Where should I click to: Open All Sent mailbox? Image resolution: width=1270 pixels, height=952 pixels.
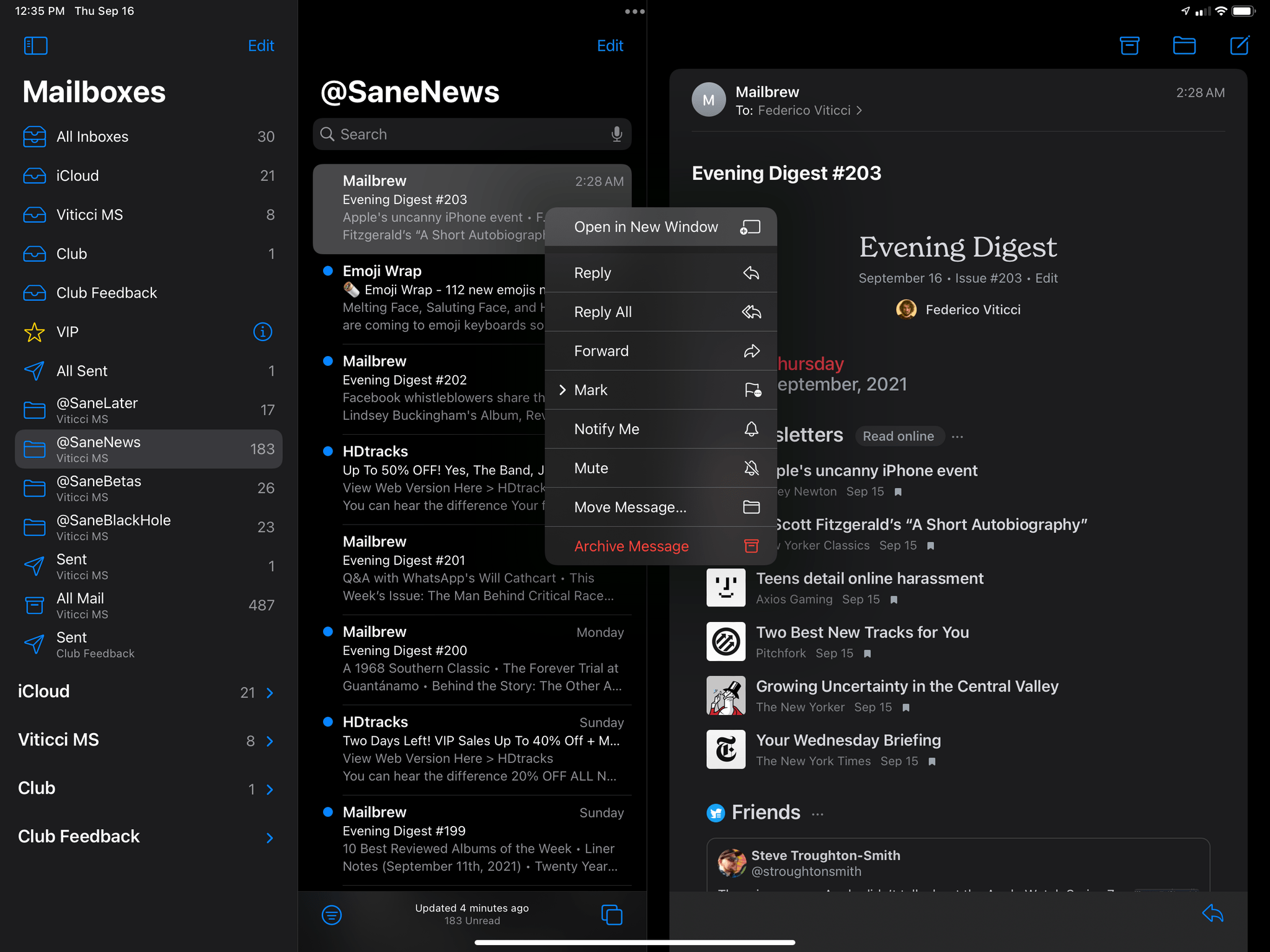[x=148, y=371]
